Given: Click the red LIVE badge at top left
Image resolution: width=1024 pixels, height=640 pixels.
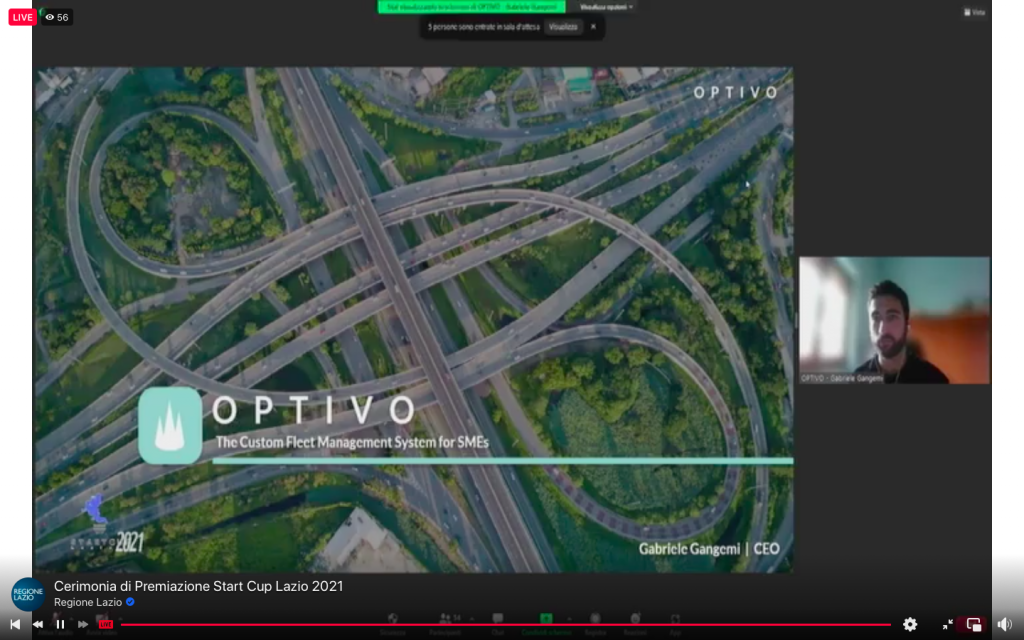Looking at the screenshot, I should [x=22, y=17].
